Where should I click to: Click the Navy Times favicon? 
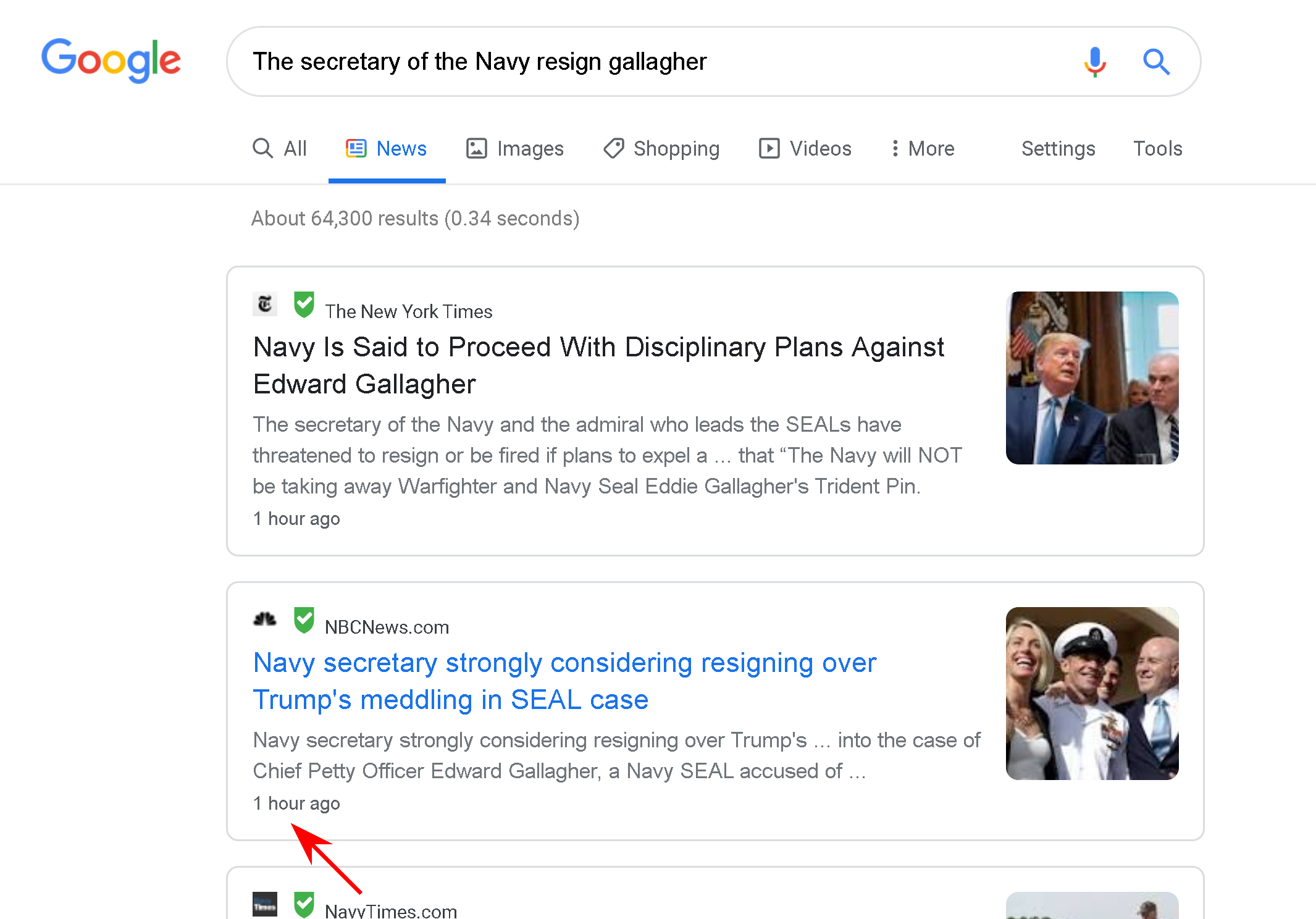265,905
